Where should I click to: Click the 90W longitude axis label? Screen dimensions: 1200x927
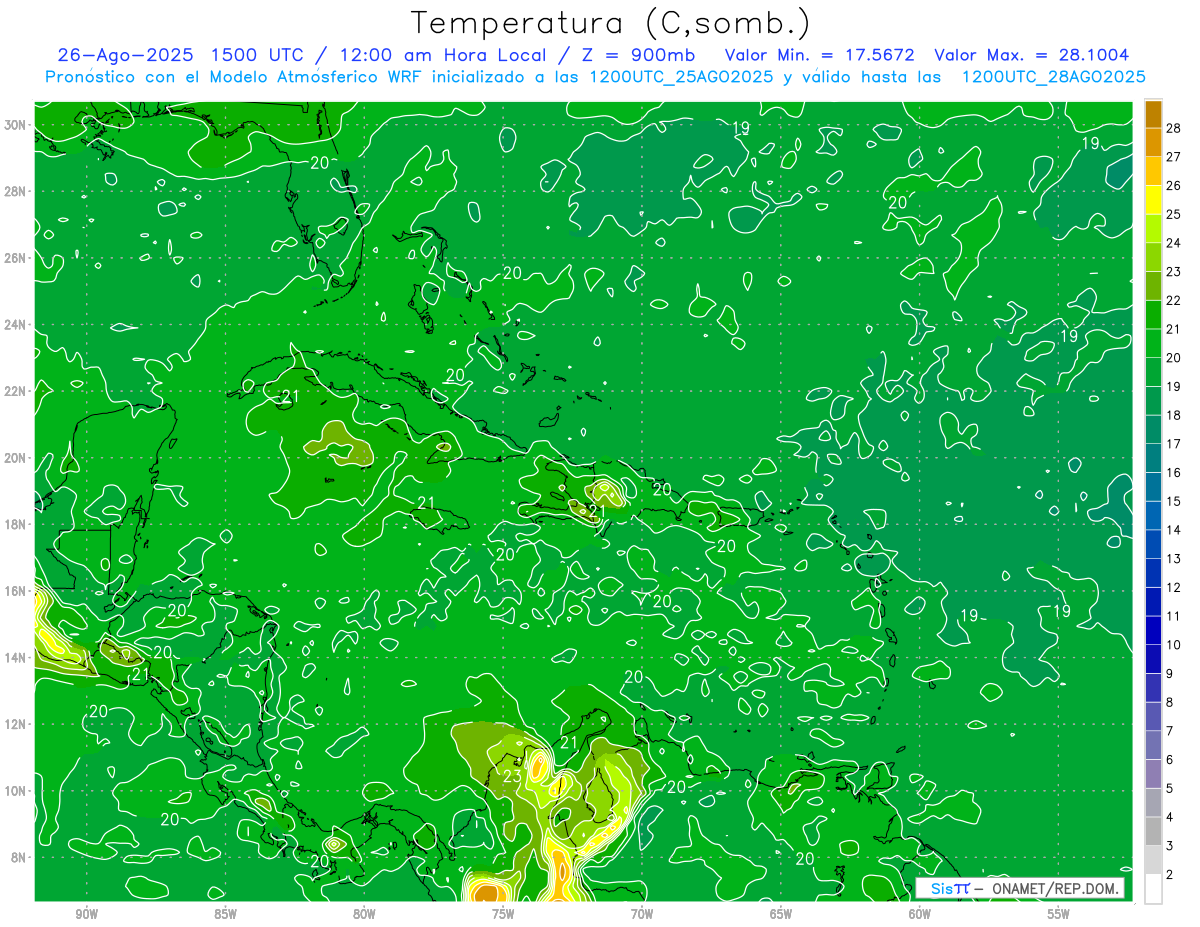(x=86, y=914)
